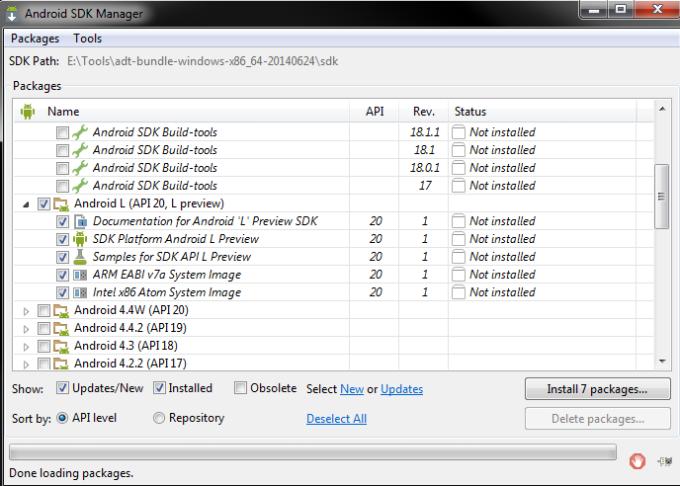
Task: Expand the Android 4.4W (API 20) group
Action: pos(26,311)
